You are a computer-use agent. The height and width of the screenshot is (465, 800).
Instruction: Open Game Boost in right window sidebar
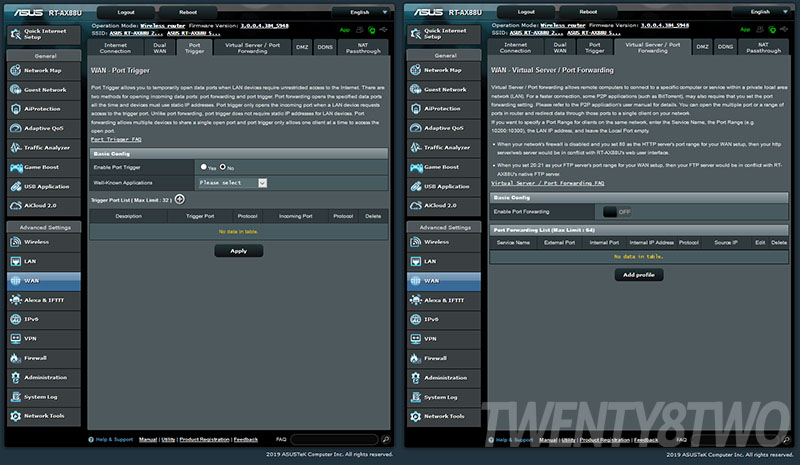pyautogui.click(x=444, y=167)
